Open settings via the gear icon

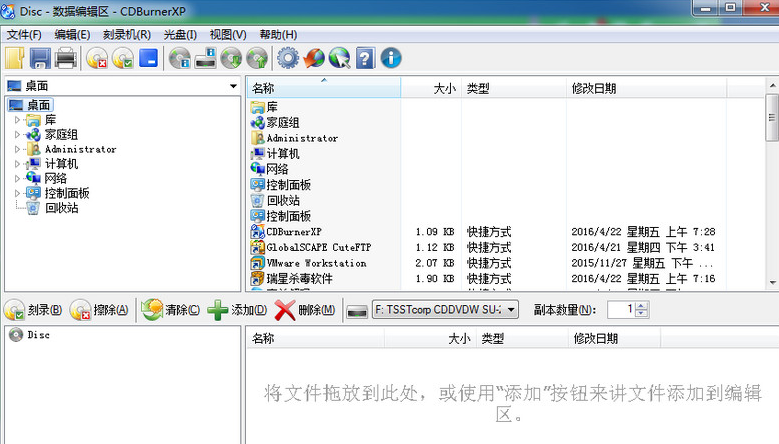coord(288,58)
